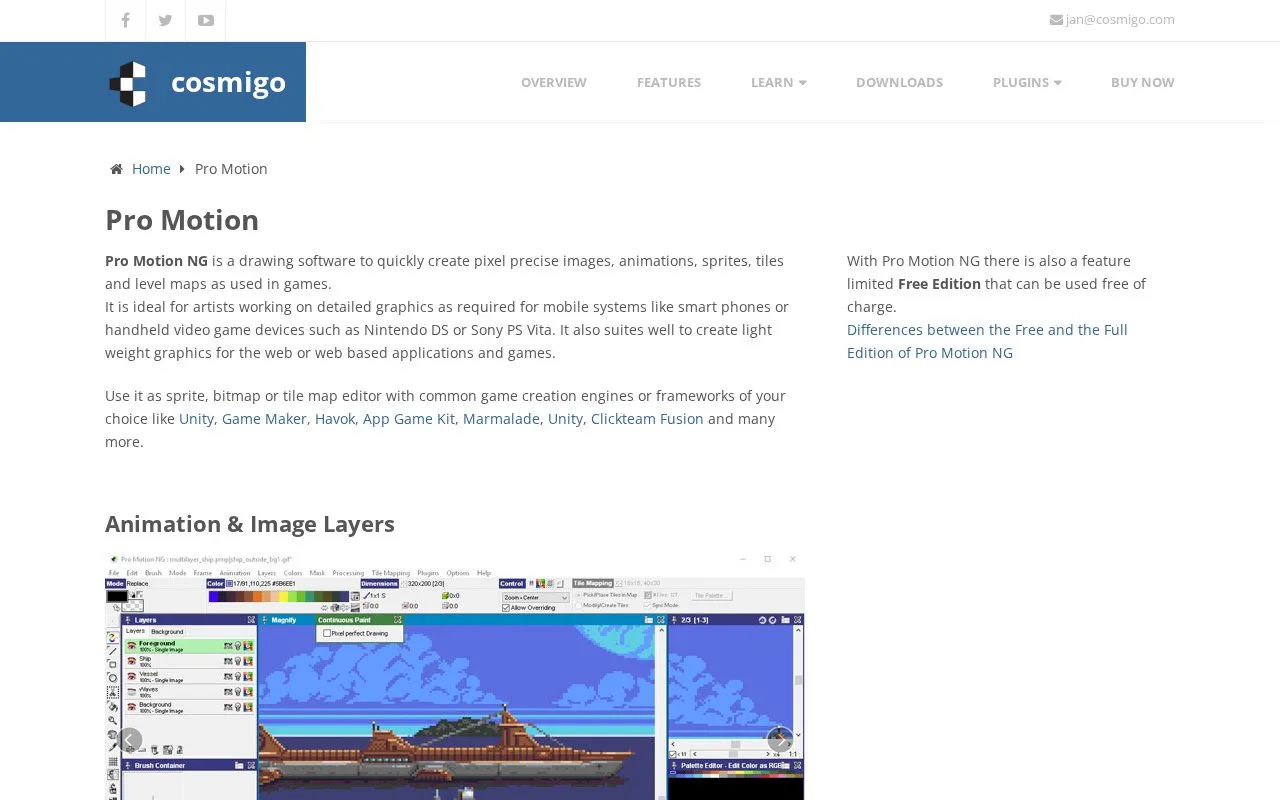Click the bold 'Free Edition' text
Image resolution: width=1280 pixels, height=800 pixels.
point(939,284)
